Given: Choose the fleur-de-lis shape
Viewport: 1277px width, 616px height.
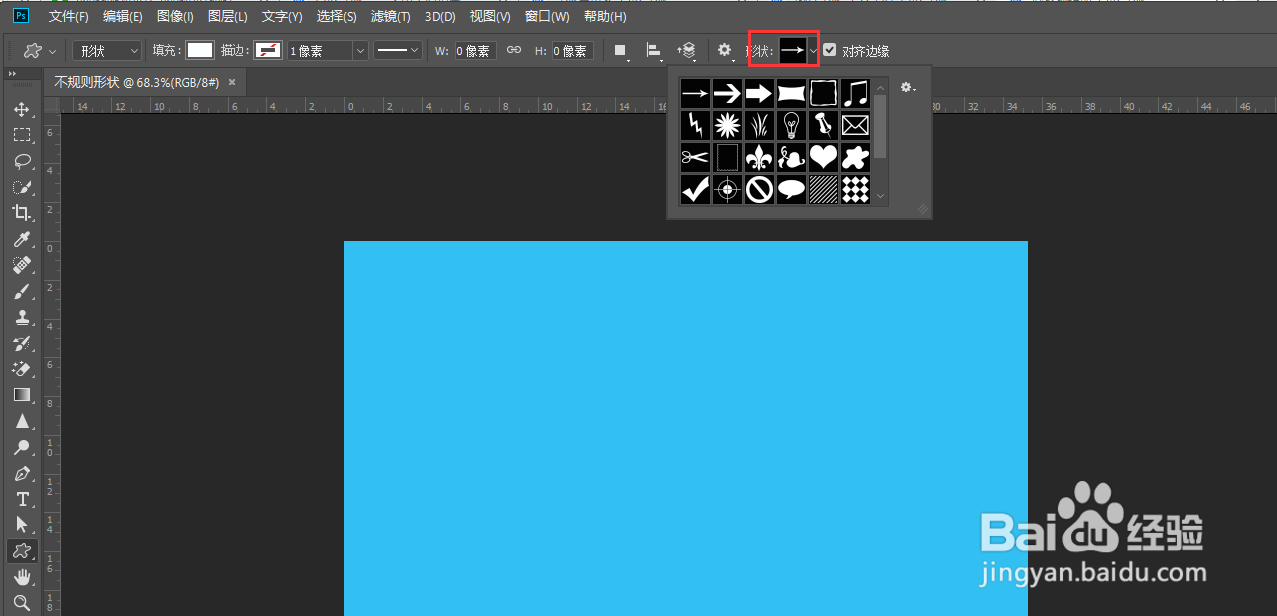Looking at the screenshot, I should click(759, 156).
